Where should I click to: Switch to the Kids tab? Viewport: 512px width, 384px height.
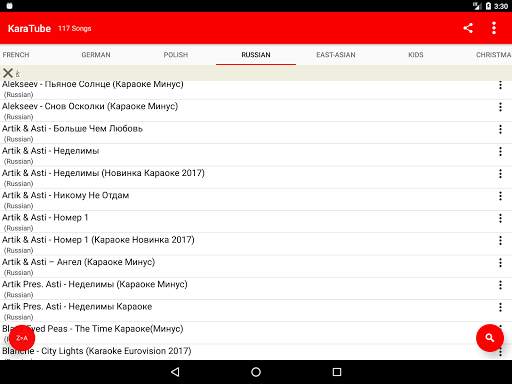click(416, 55)
